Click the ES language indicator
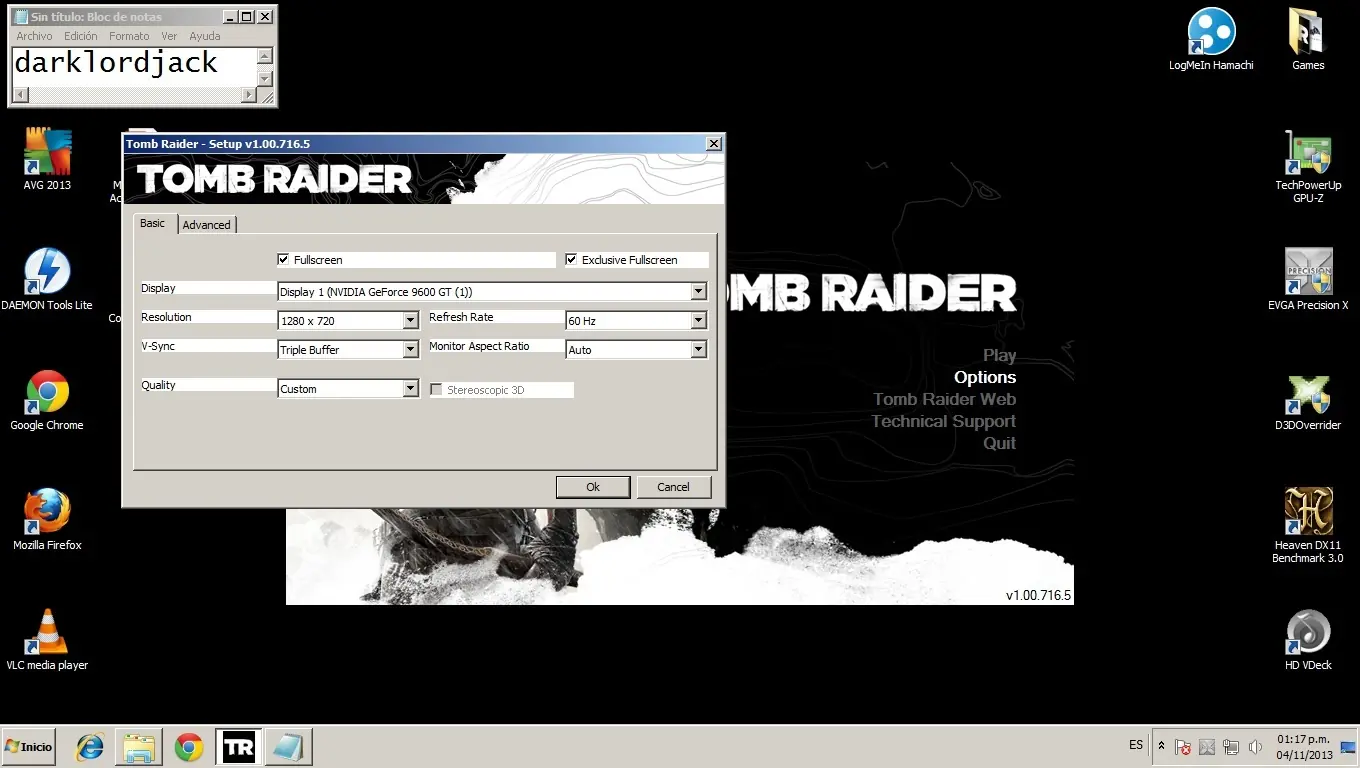This screenshot has width=1360, height=768. (1136, 745)
